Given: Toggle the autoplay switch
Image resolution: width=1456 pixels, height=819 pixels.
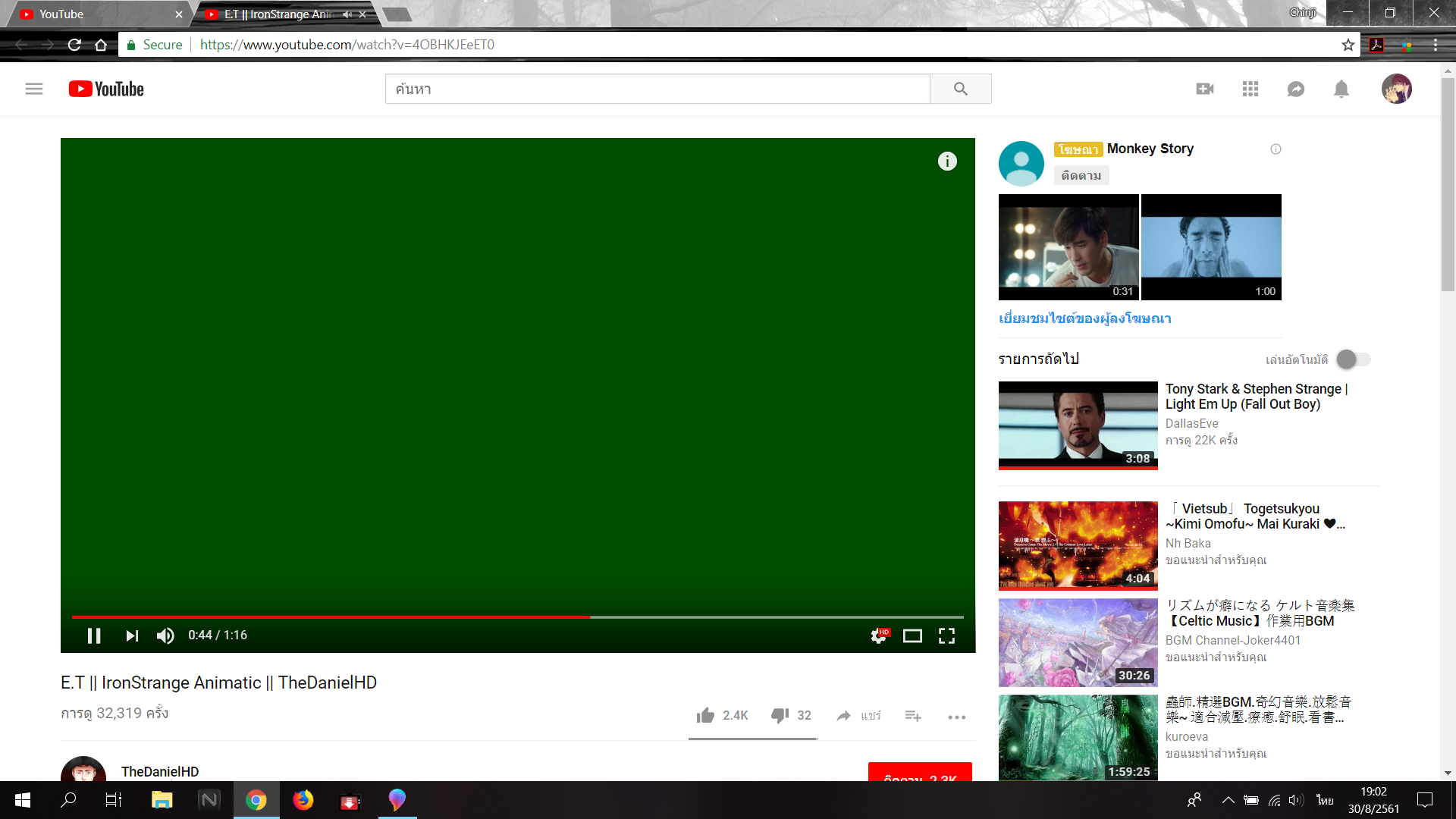Looking at the screenshot, I should coord(1353,359).
